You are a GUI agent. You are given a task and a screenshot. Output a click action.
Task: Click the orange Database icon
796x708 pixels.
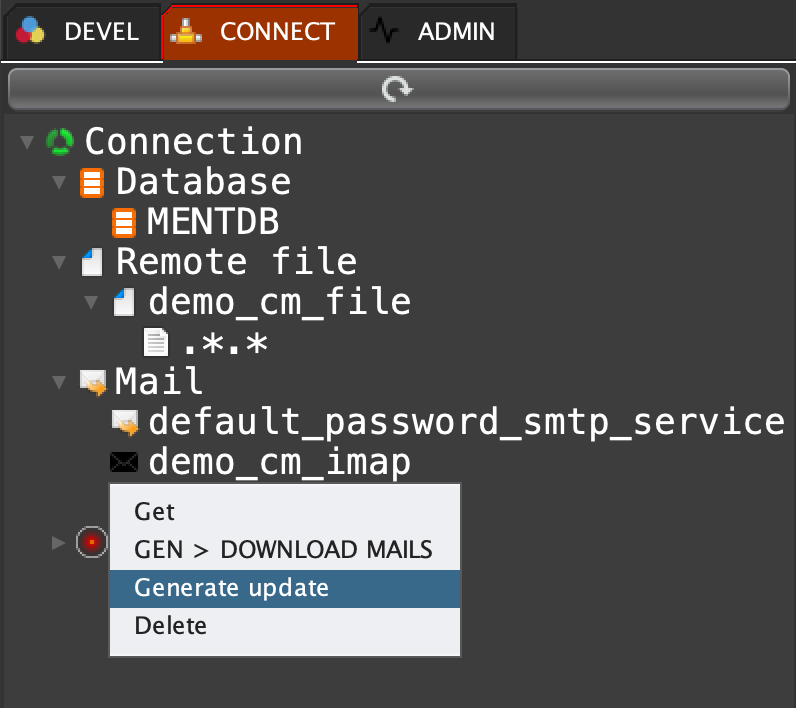(x=92, y=182)
